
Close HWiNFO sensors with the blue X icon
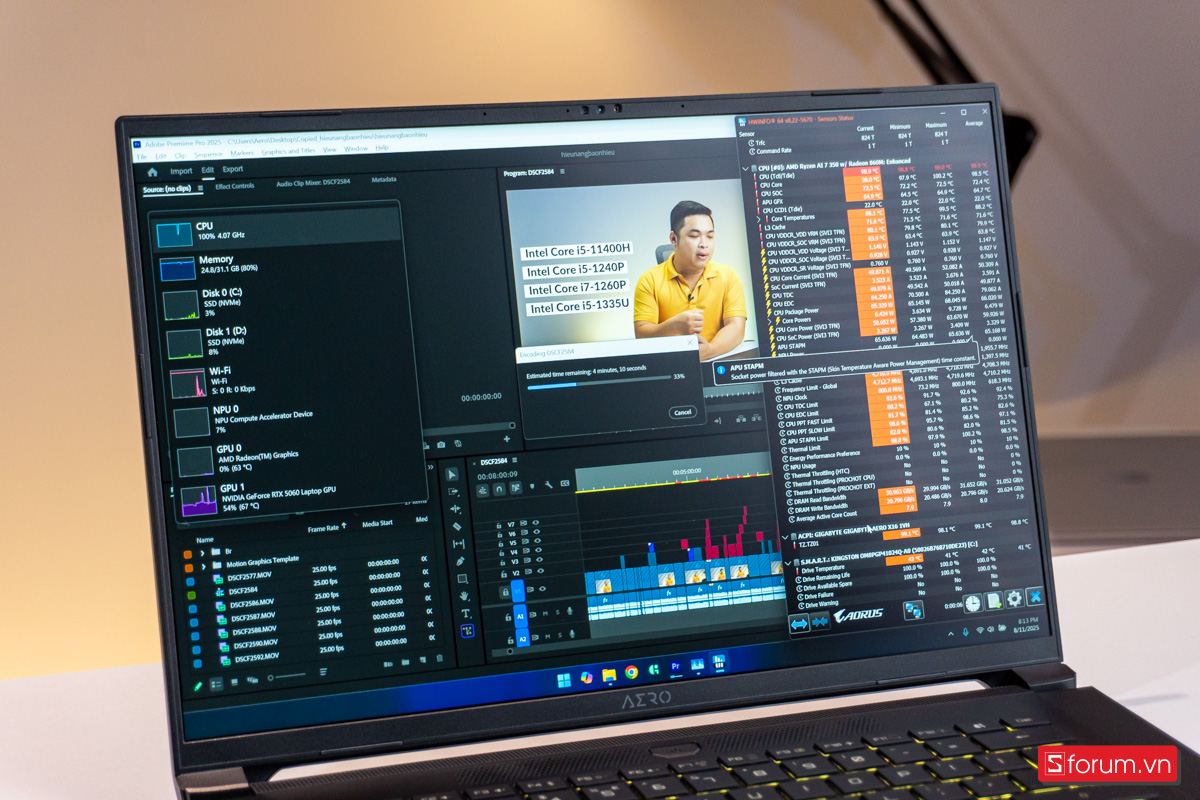pyautogui.click(x=1035, y=596)
